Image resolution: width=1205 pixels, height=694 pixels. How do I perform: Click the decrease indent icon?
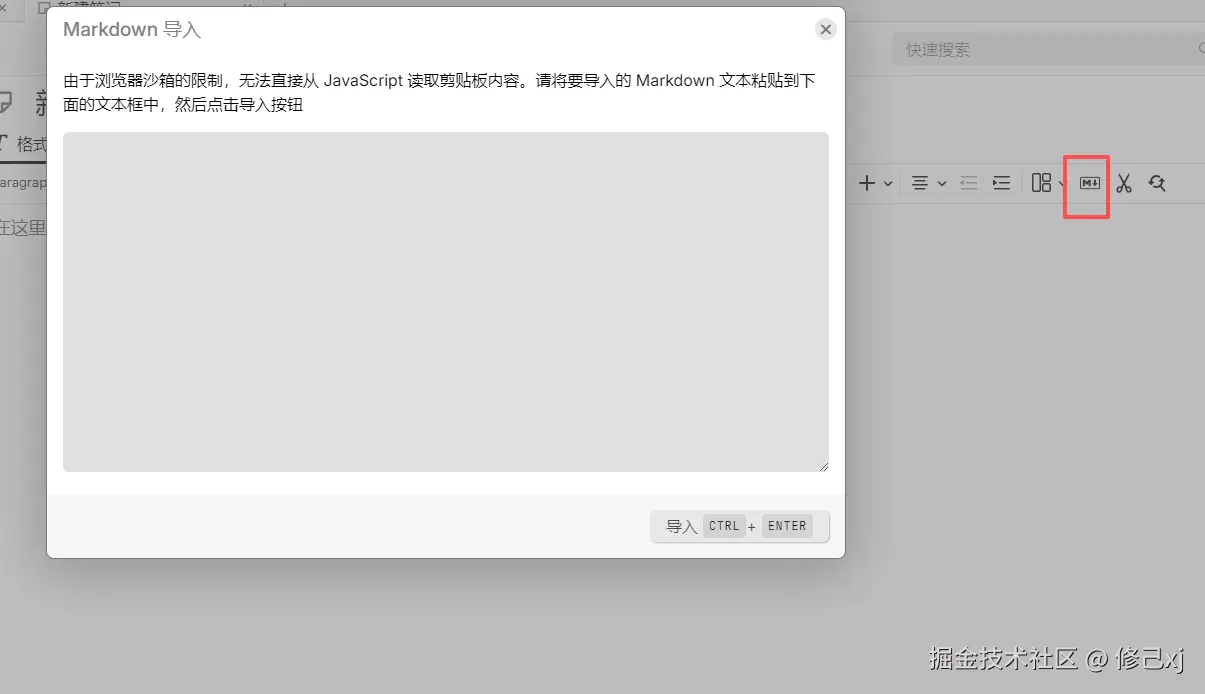click(968, 183)
